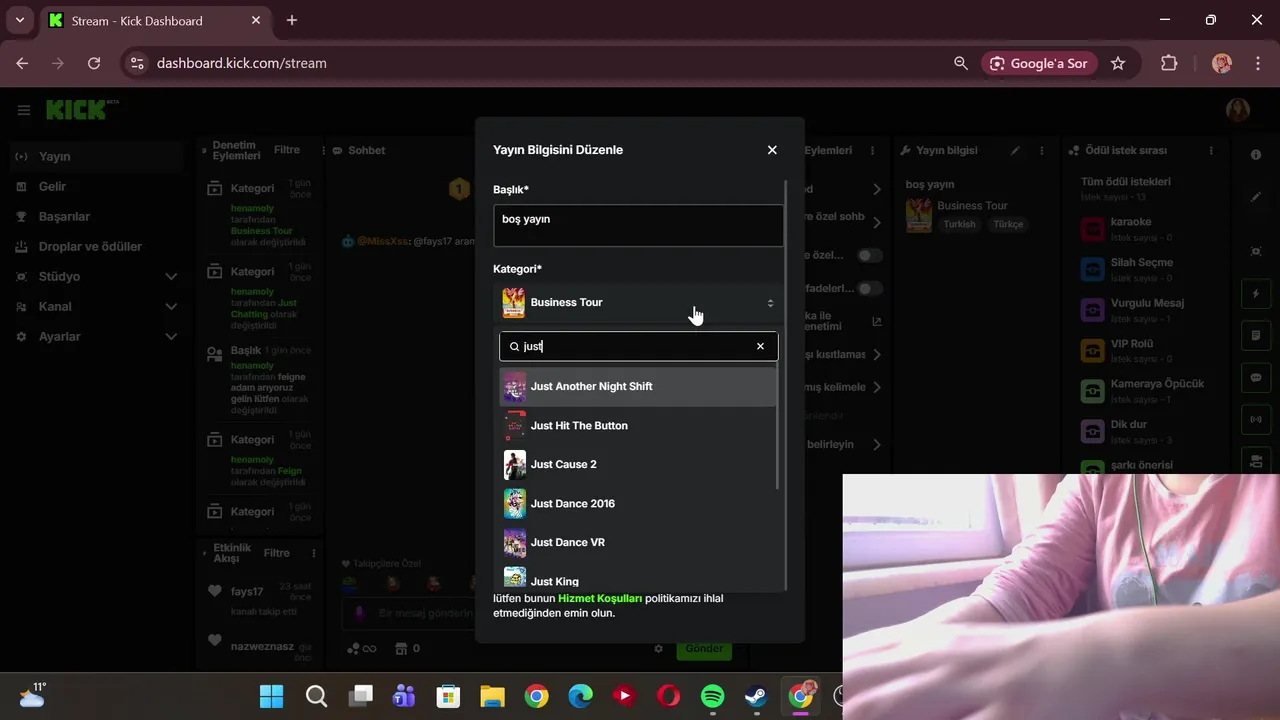Expand the Kanal sidebar section

click(x=96, y=307)
